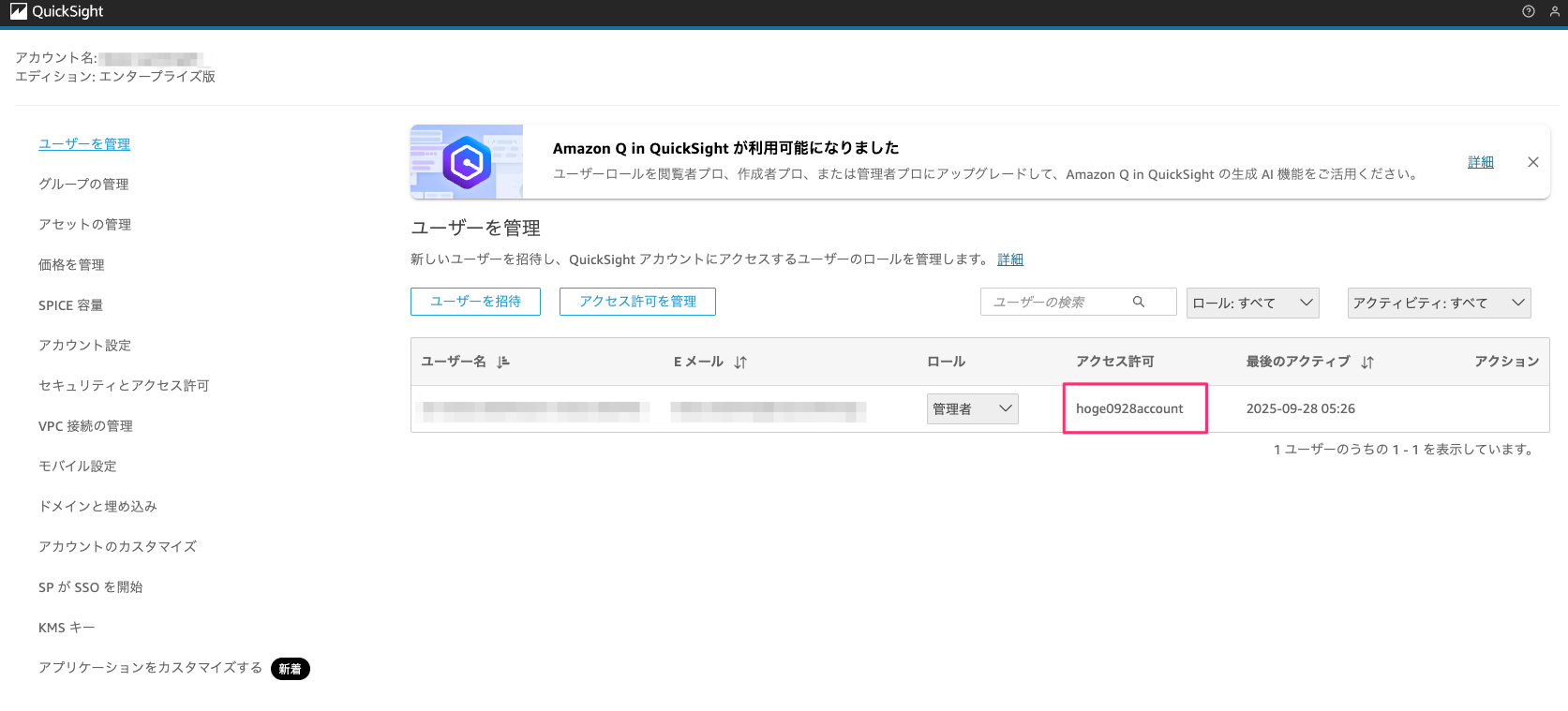Click the search magnifier icon
Image resolution: width=1568 pixels, height=711 pixels.
1139,302
